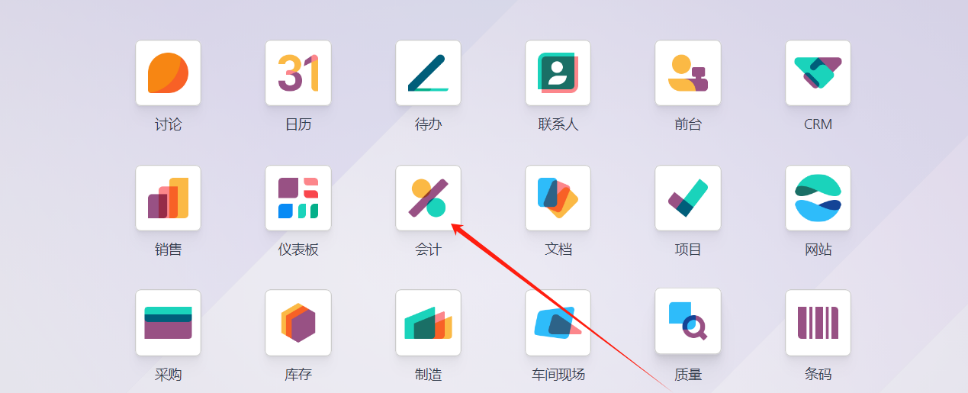Launch the 采购 purchase app icon
Viewport: 968px width, 393px height.
[x=168, y=323]
